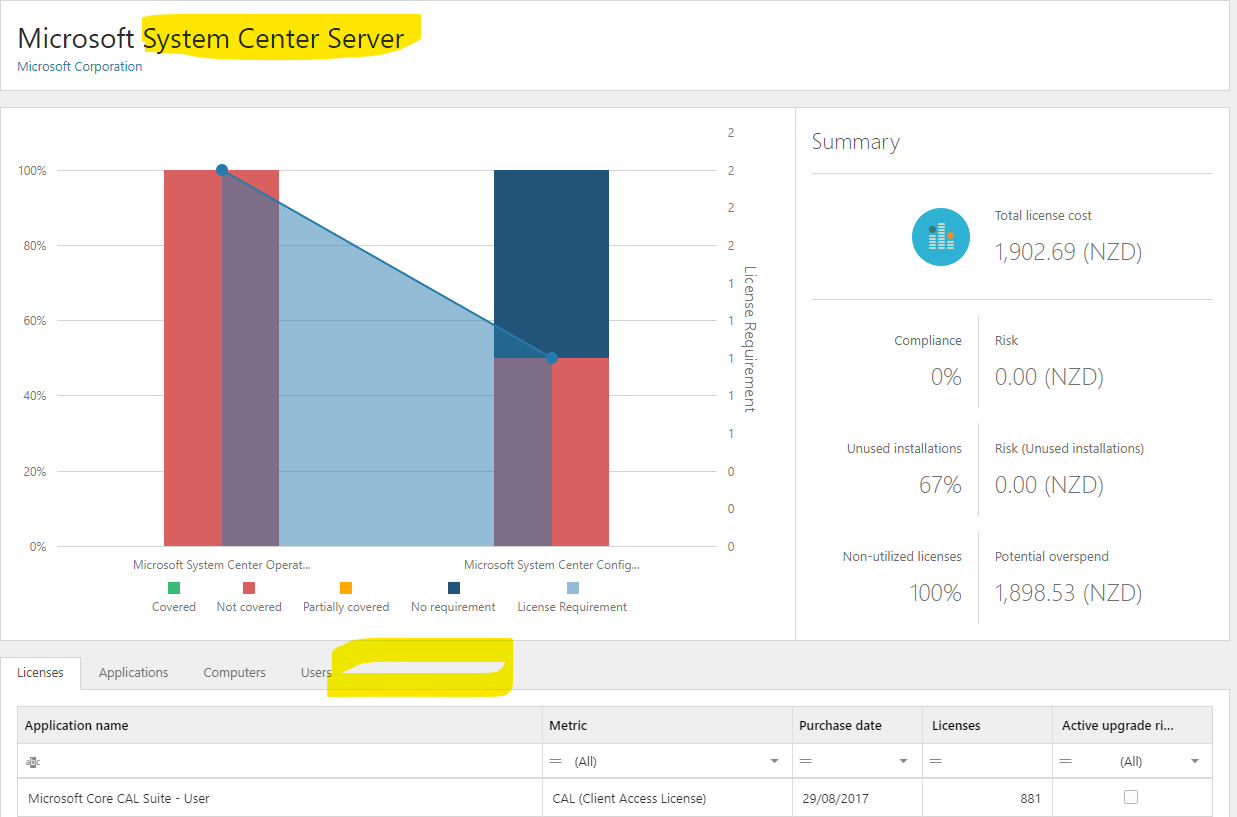Toggle the green Covered legend marker

coord(174,588)
